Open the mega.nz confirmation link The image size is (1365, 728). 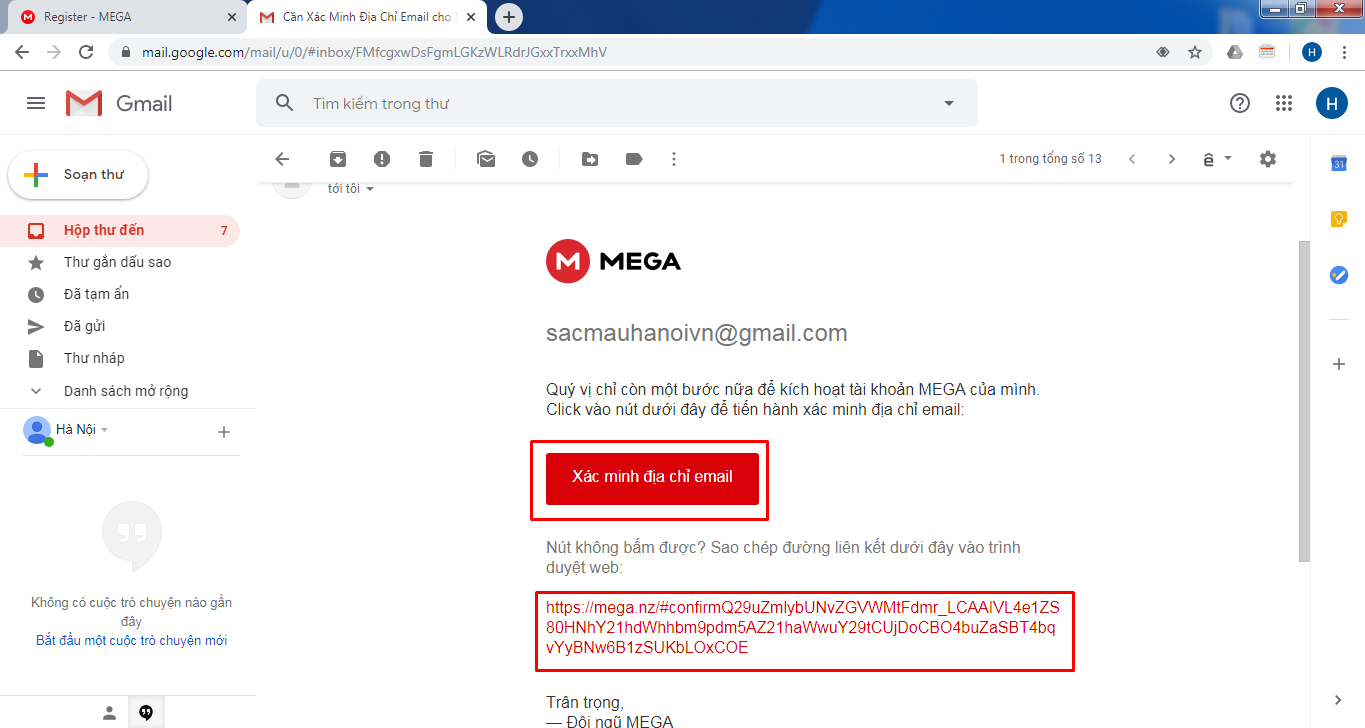tap(802, 627)
